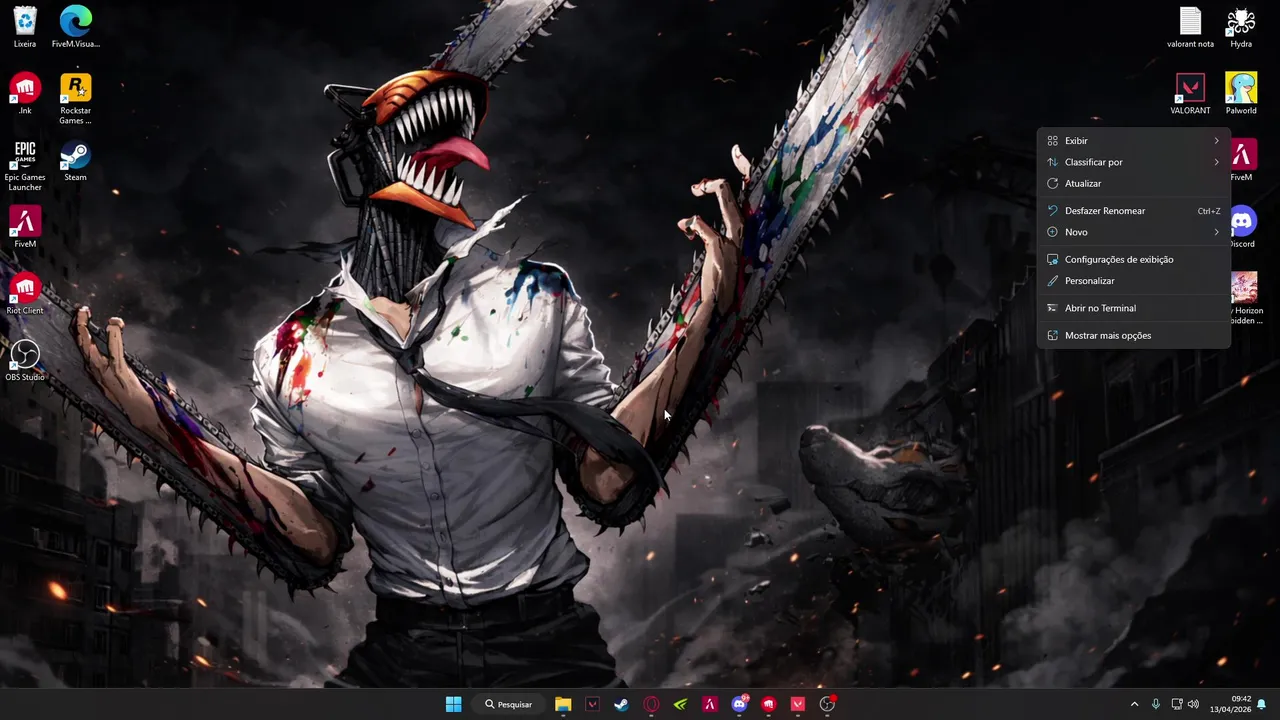Select the FiveM.Visua... Edge shortcut on desktop
Image resolution: width=1280 pixels, height=720 pixels.
click(x=75, y=27)
